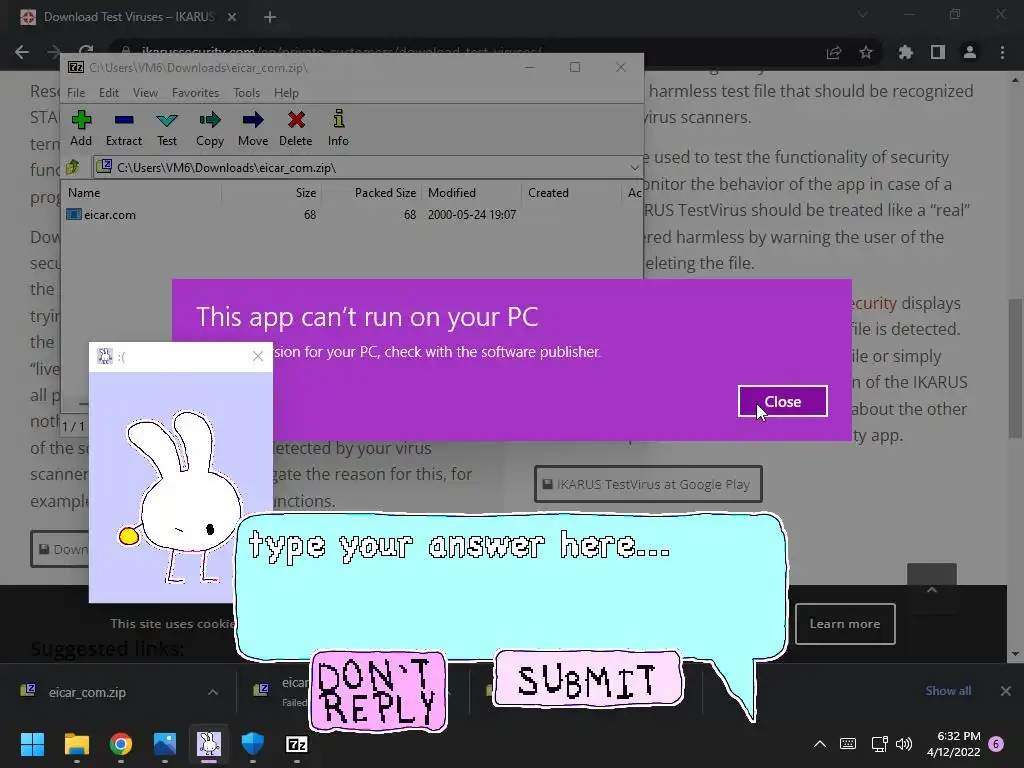Screen dimensions: 1024x768
Task: Click the SUBMIT button
Action: pyautogui.click(x=588, y=679)
